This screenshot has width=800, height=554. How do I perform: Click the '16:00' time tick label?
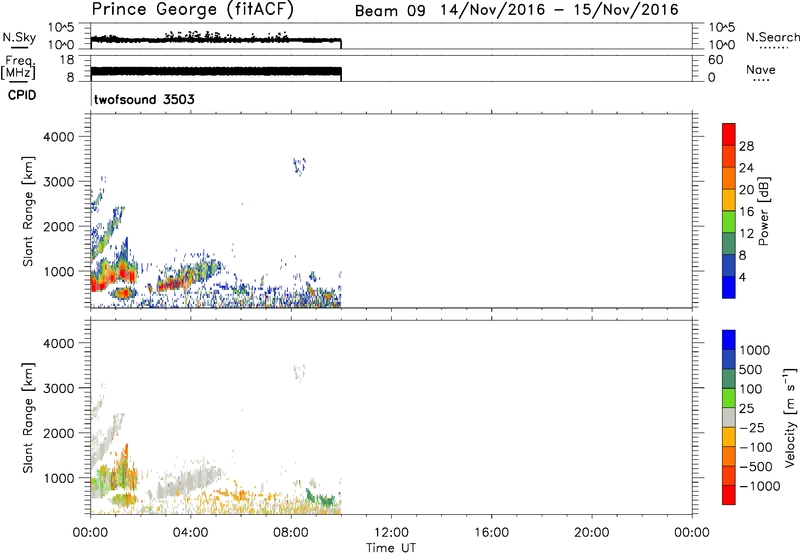tap(491, 533)
